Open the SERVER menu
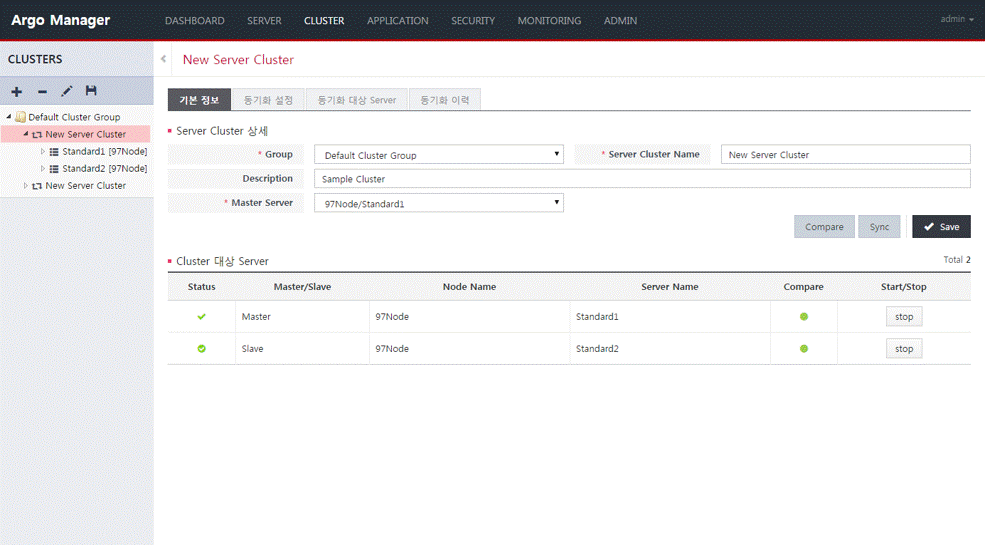The image size is (985, 545). pos(264,21)
